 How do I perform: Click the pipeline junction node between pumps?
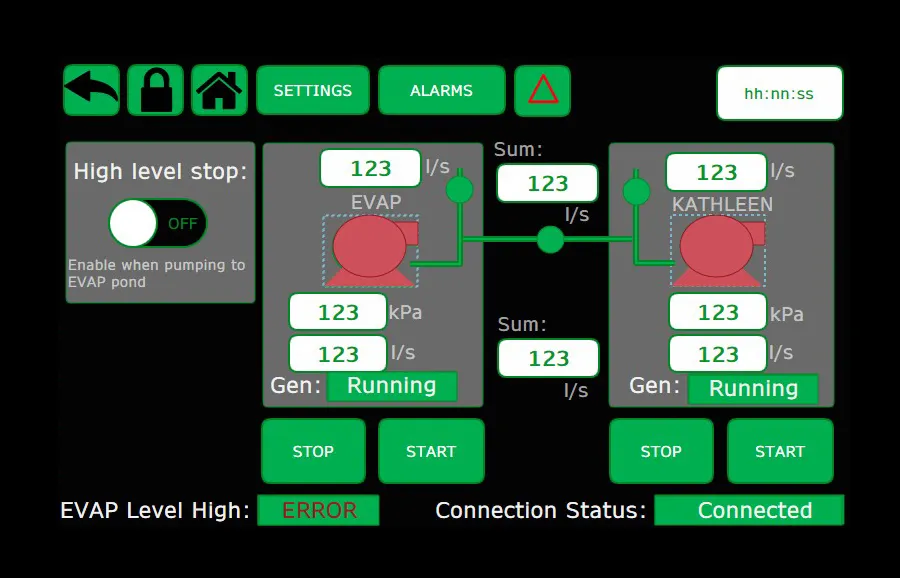549,240
